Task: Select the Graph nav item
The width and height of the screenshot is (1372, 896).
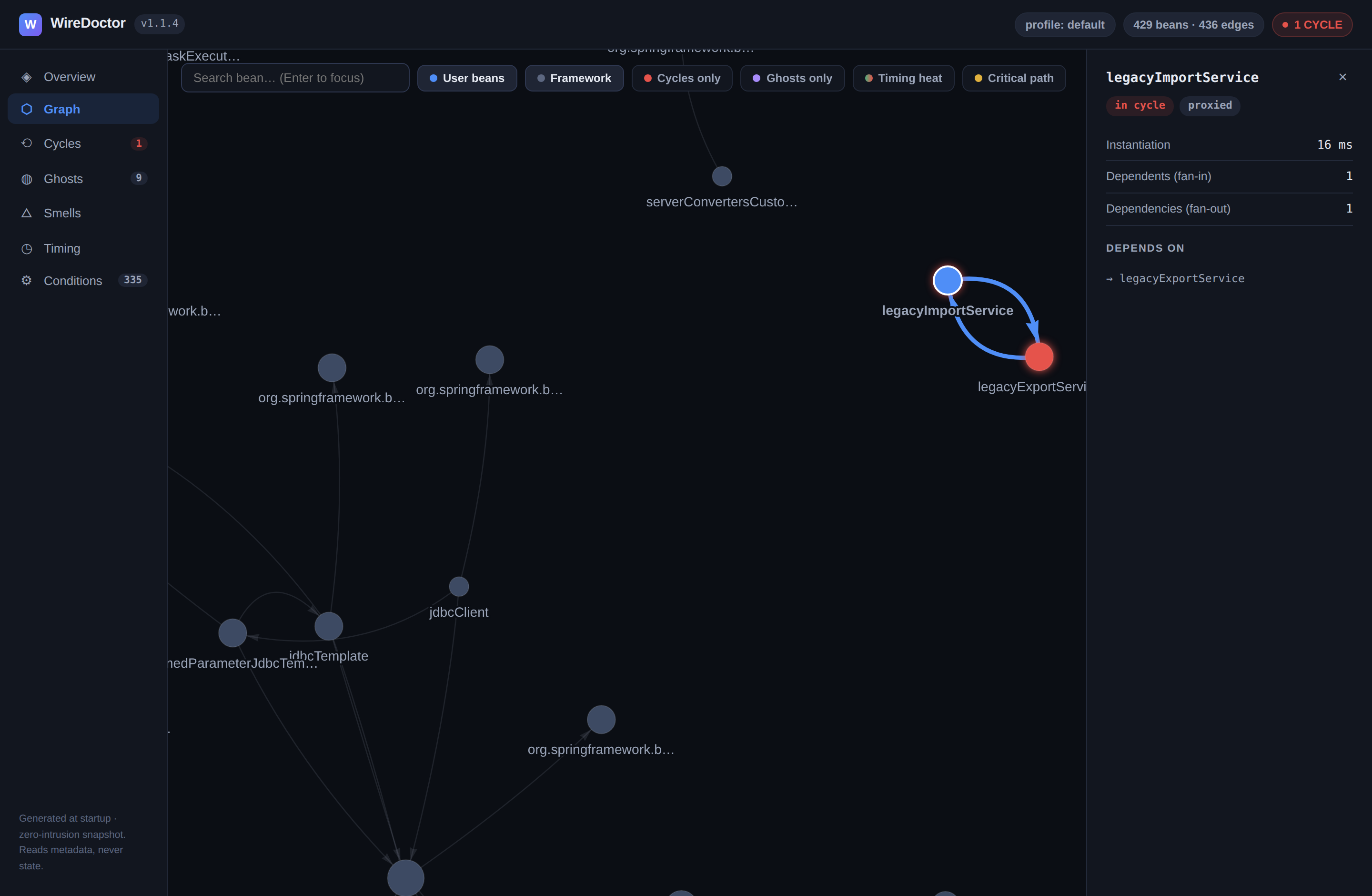Action: pos(83,109)
